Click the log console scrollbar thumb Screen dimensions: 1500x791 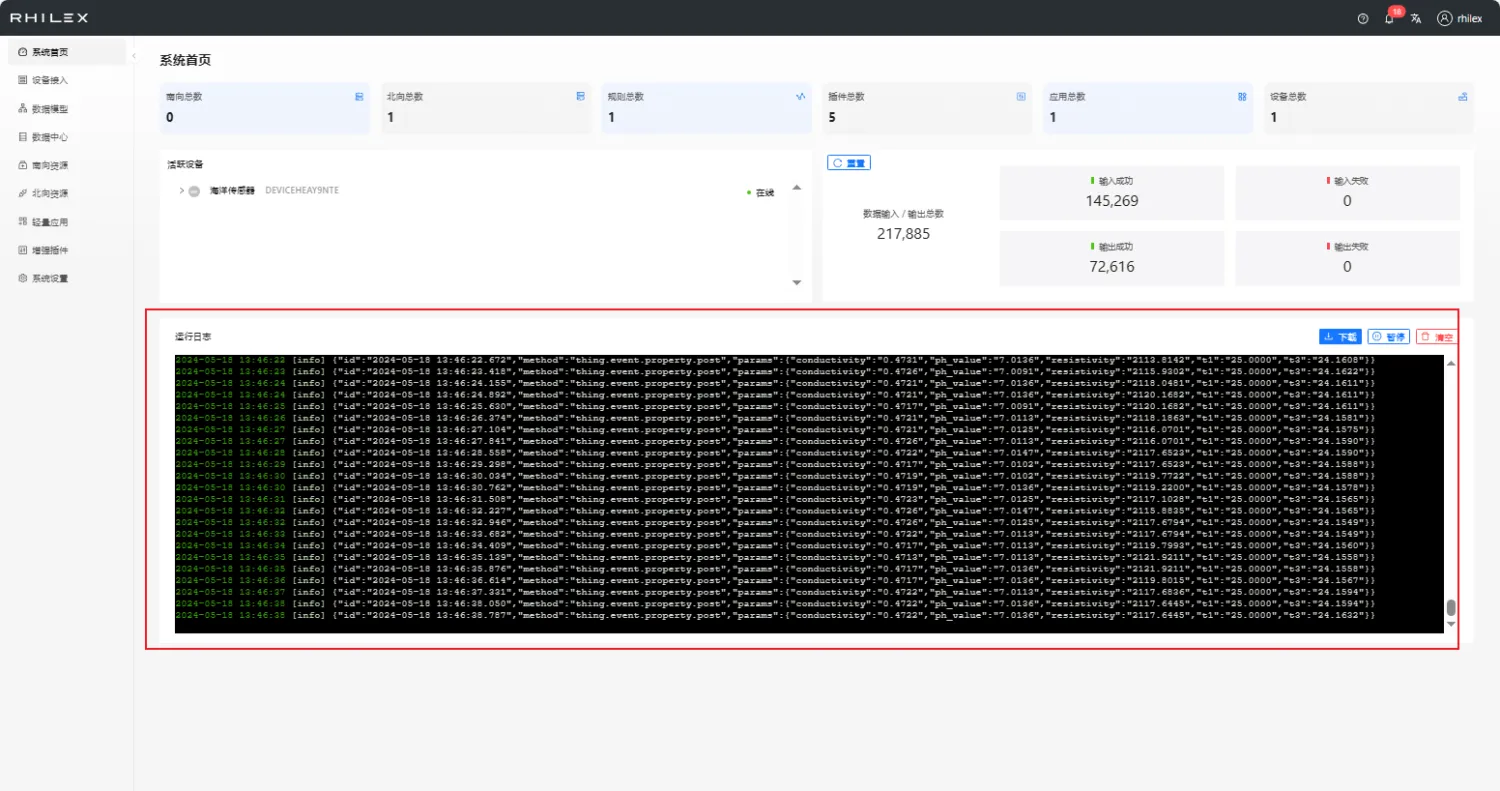(x=1451, y=608)
